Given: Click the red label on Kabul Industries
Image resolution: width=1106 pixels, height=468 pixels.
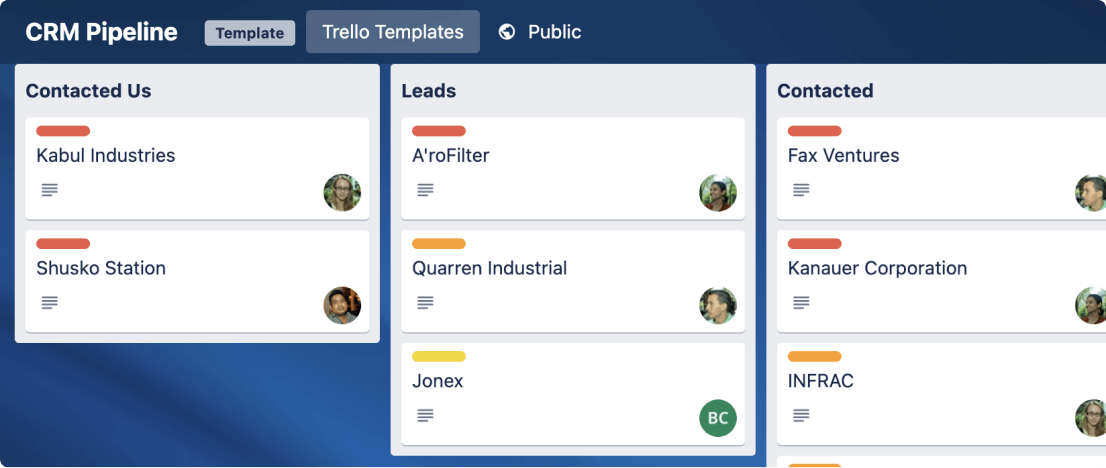Looking at the screenshot, I should click(63, 131).
